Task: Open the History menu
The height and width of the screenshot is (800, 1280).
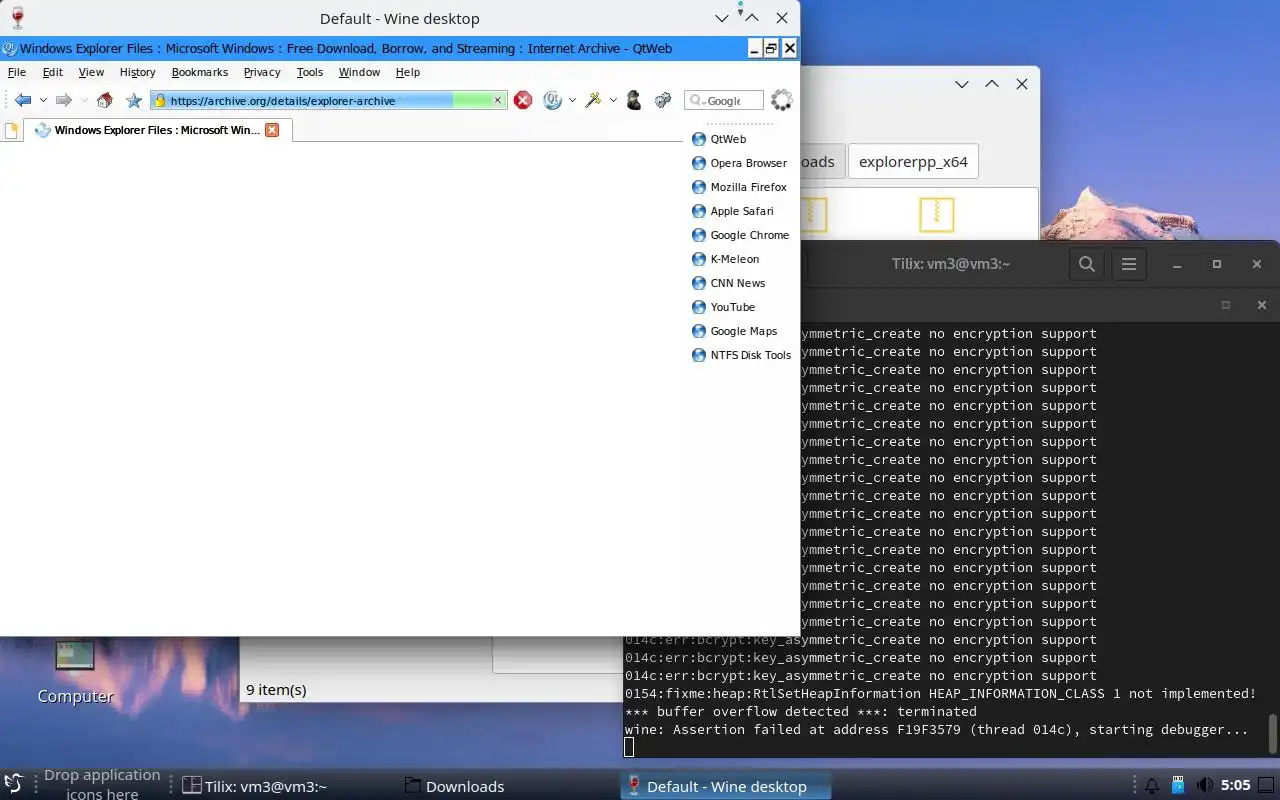Action: tap(138, 72)
